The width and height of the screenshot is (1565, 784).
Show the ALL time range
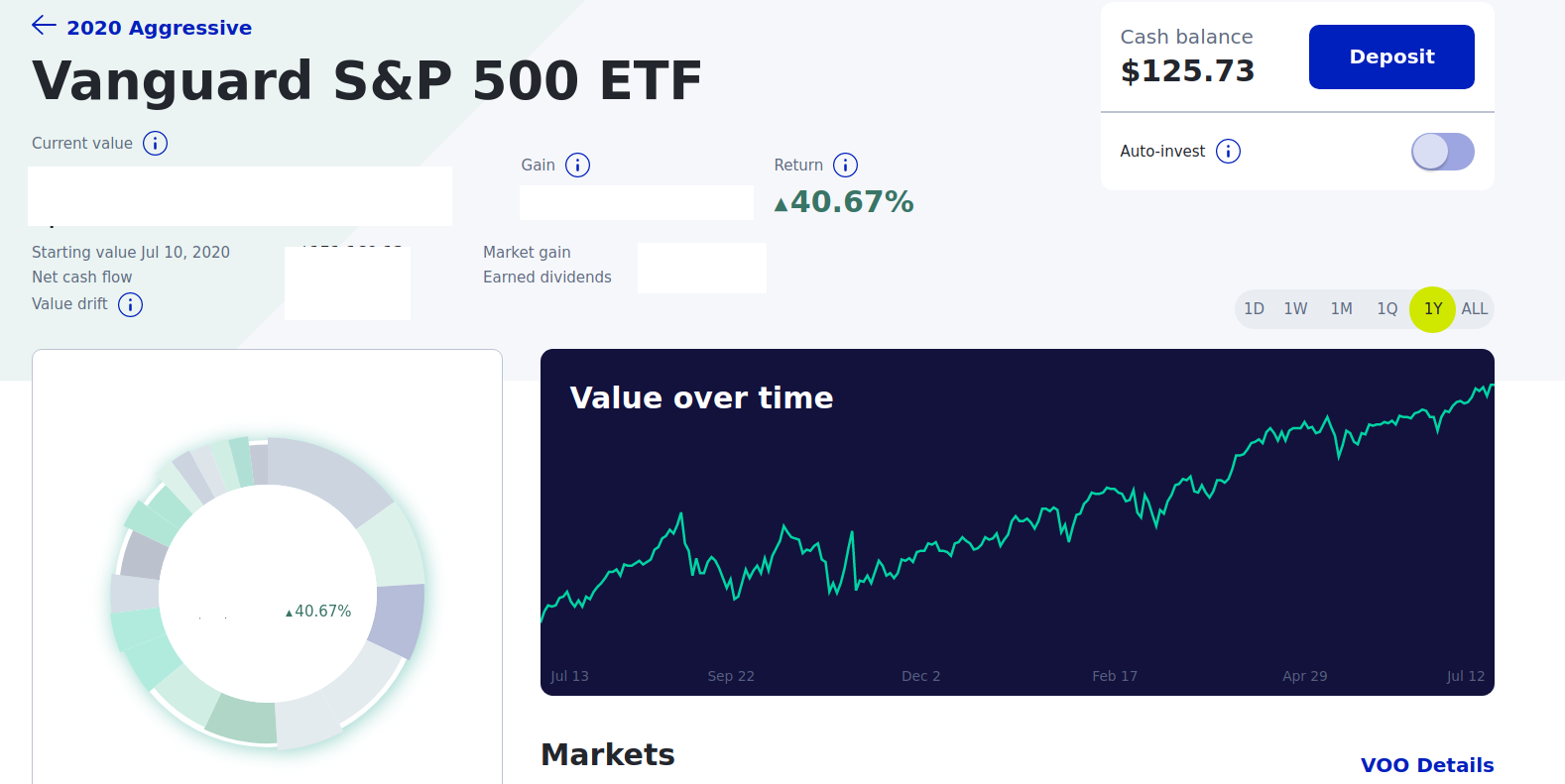[1474, 309]
